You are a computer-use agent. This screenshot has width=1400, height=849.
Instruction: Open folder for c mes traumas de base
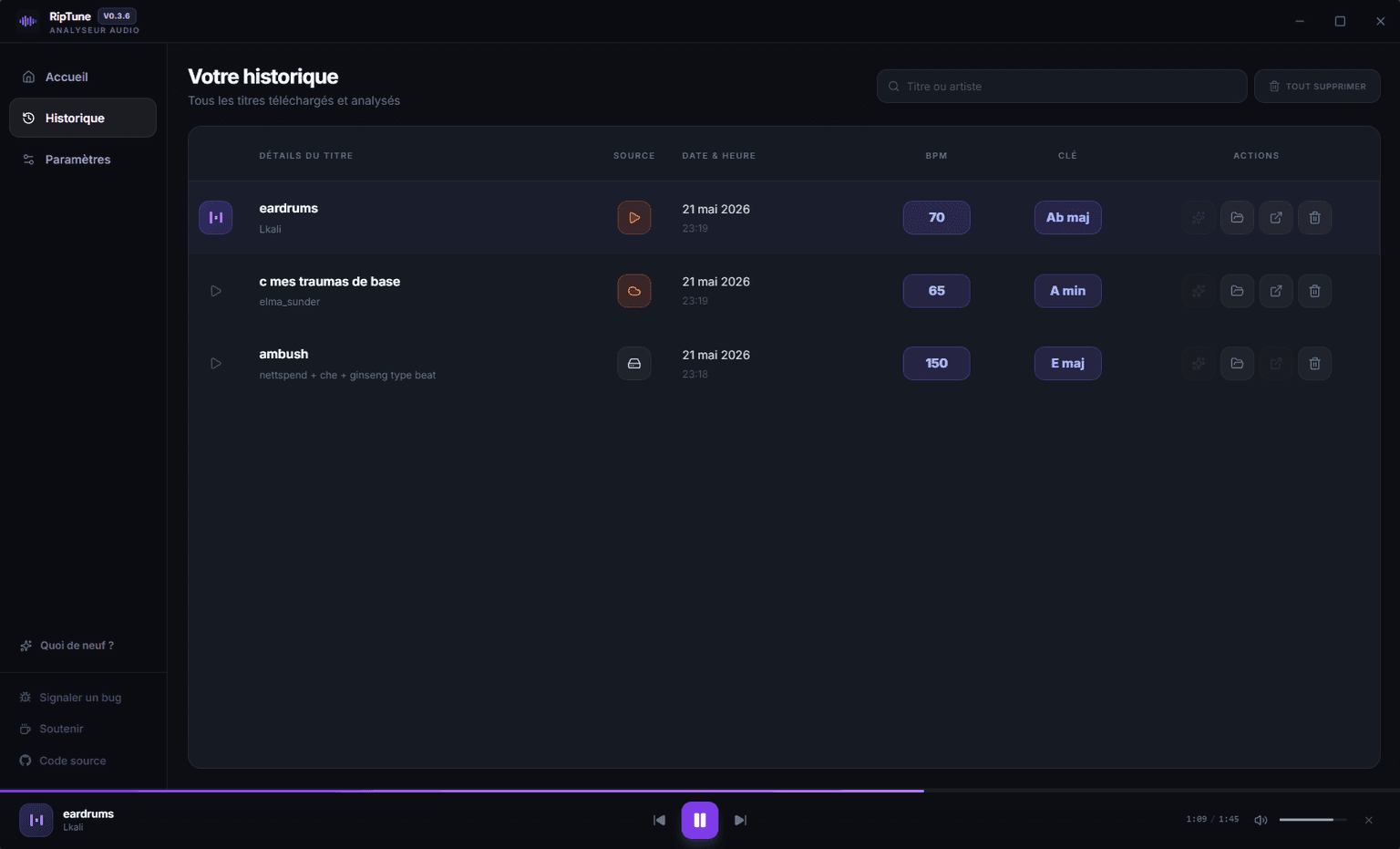coord(1237,291)
